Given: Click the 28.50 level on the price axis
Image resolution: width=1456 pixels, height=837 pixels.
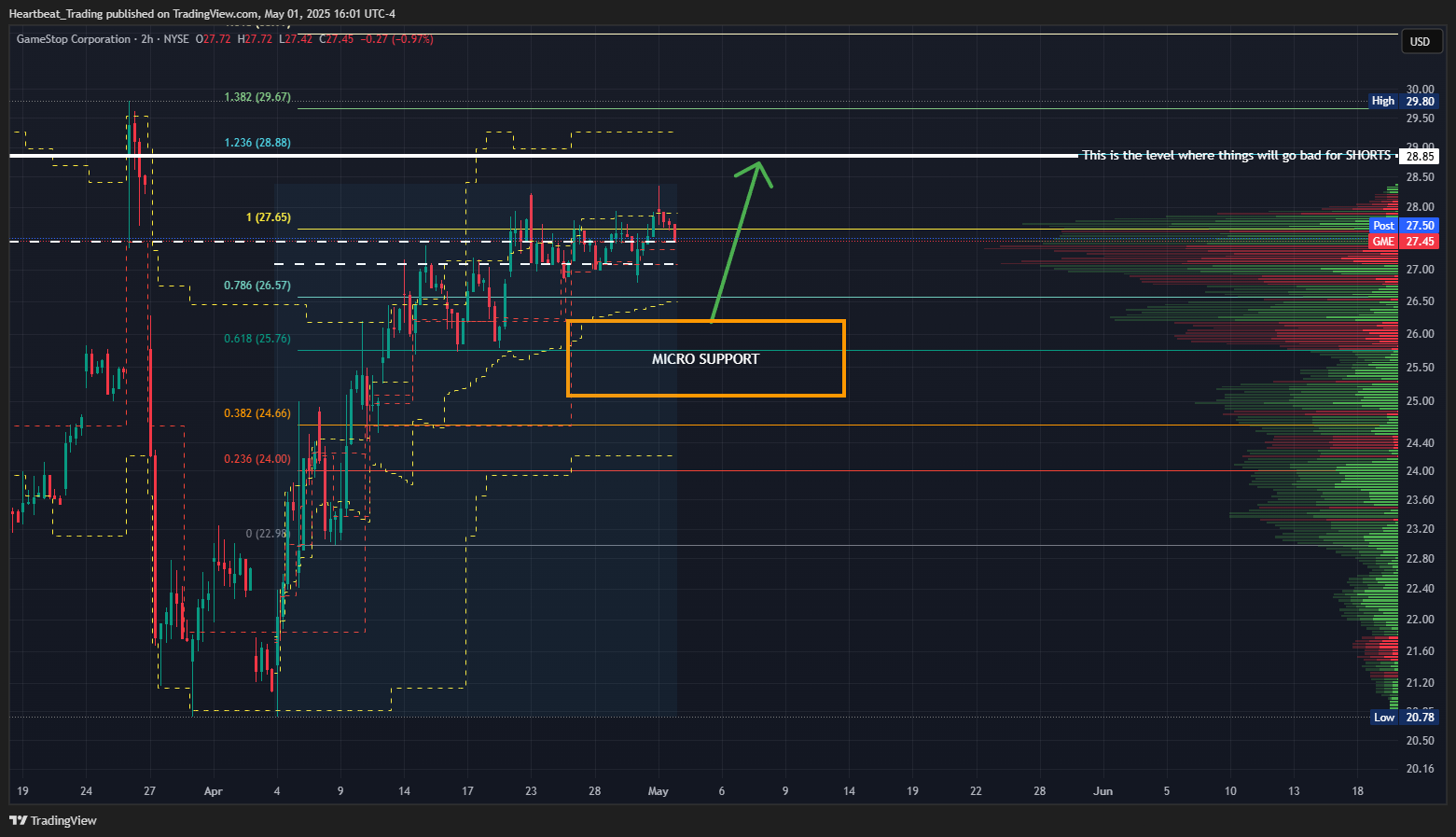Looking at the screenshot, I should [1421, 177].
